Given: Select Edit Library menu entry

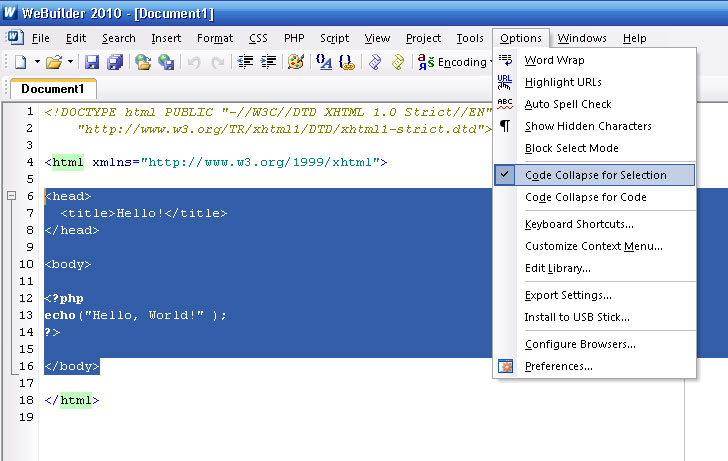Looking at the screenshot, I should pyautogui.click(x=594, y=268).
